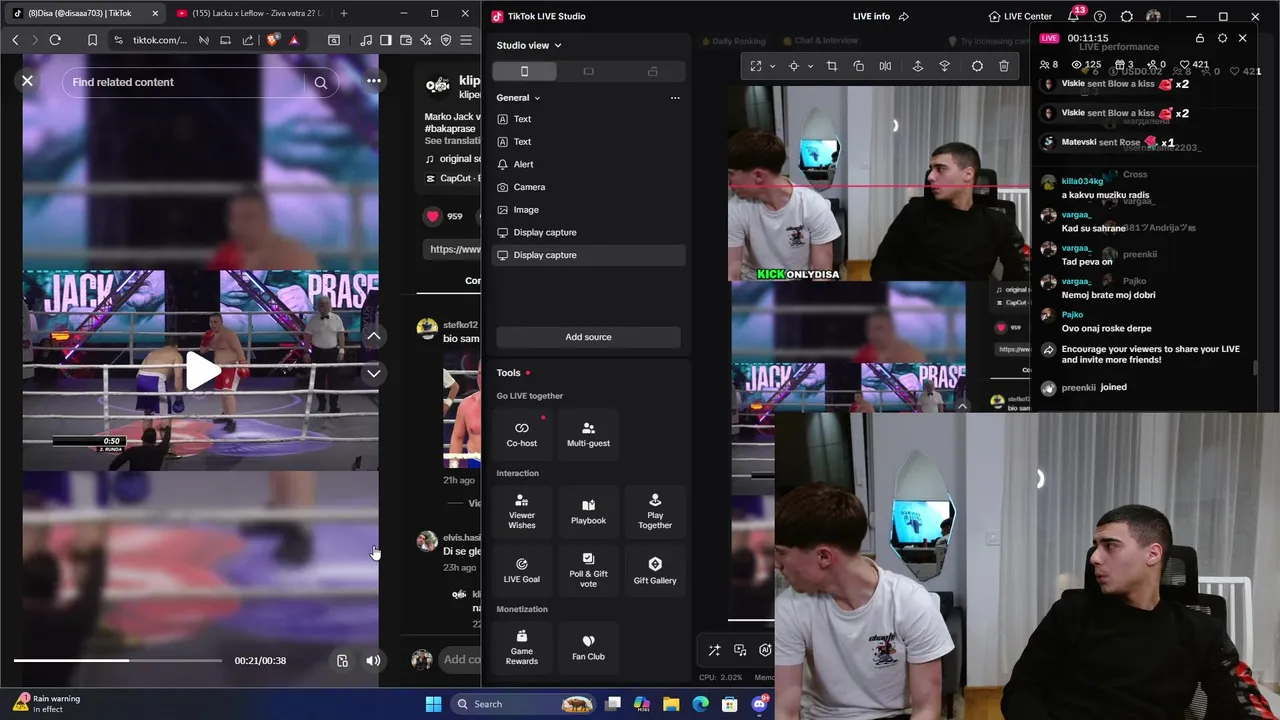Open settings of the LIVE performance overlay
This screenshot has height=720, width=1280.
pos(1222,38)
